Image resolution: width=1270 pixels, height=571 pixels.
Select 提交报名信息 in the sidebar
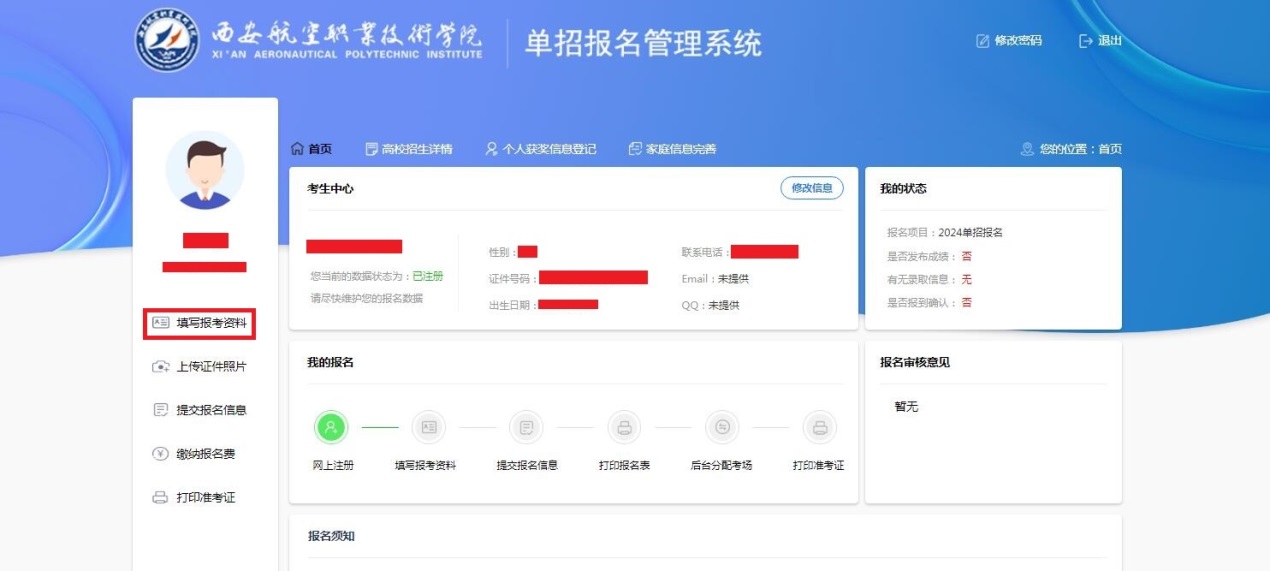pyautogui.click(x=199, y=410)
